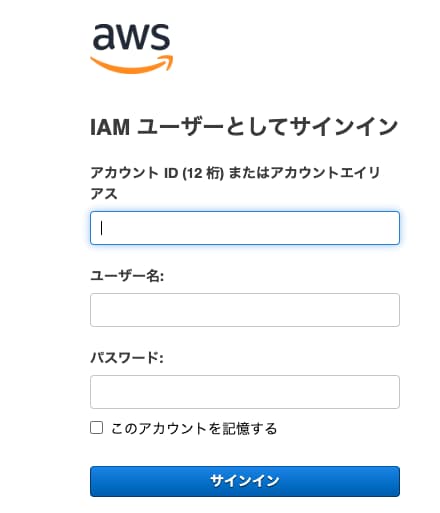The width and height of the screenshot is (440, 513).
Task: Click the パスワード: label
Action: tap(127, 358)
